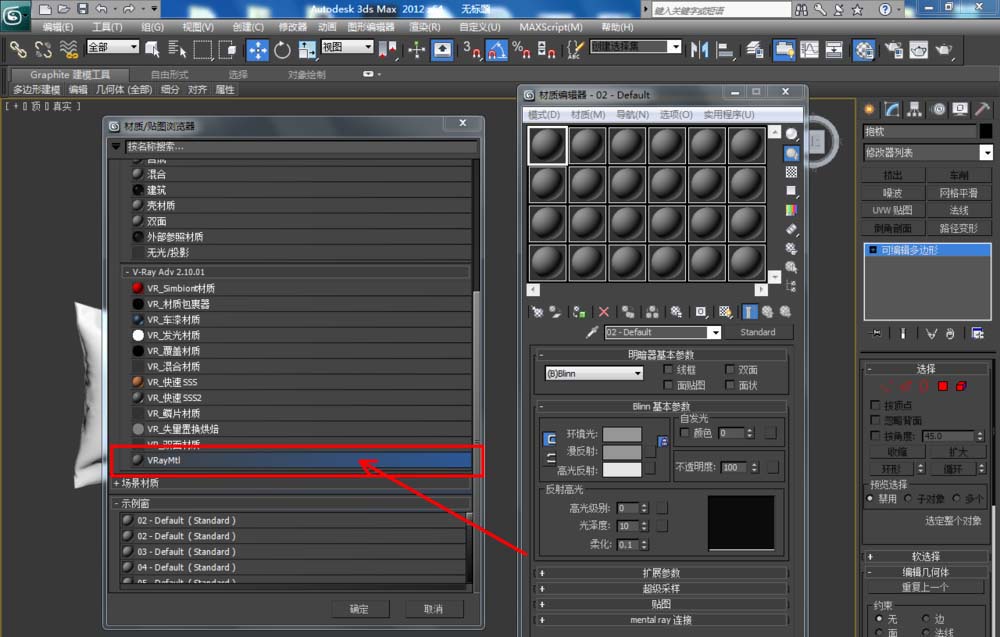This screenshot has width=1000, height=637.
Task: Open Select by Name list tool
Action: (177, 50)
